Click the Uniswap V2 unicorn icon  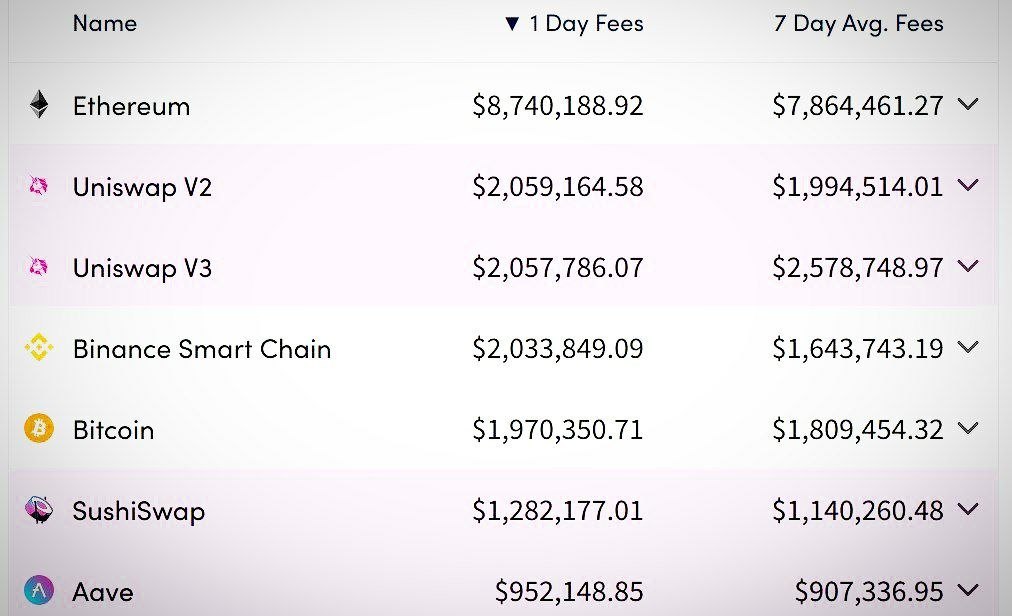pyautogui.click(x=39, y=186)
